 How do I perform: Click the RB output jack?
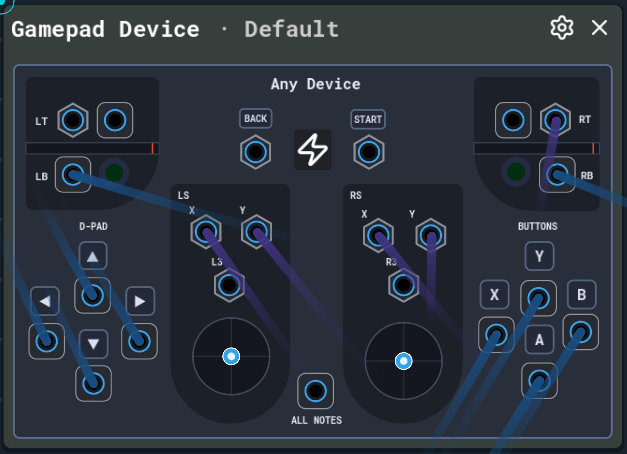click(557, 174)
